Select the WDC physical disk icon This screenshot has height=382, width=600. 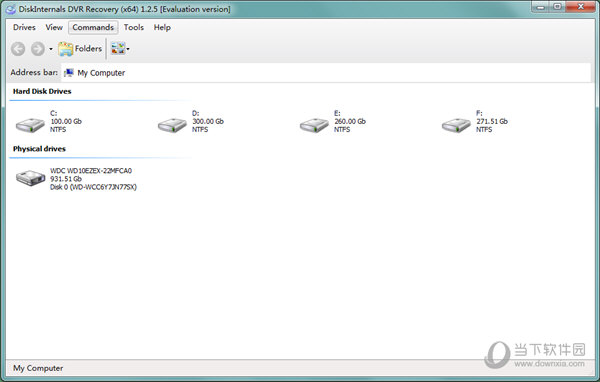[x=30, y=178]
